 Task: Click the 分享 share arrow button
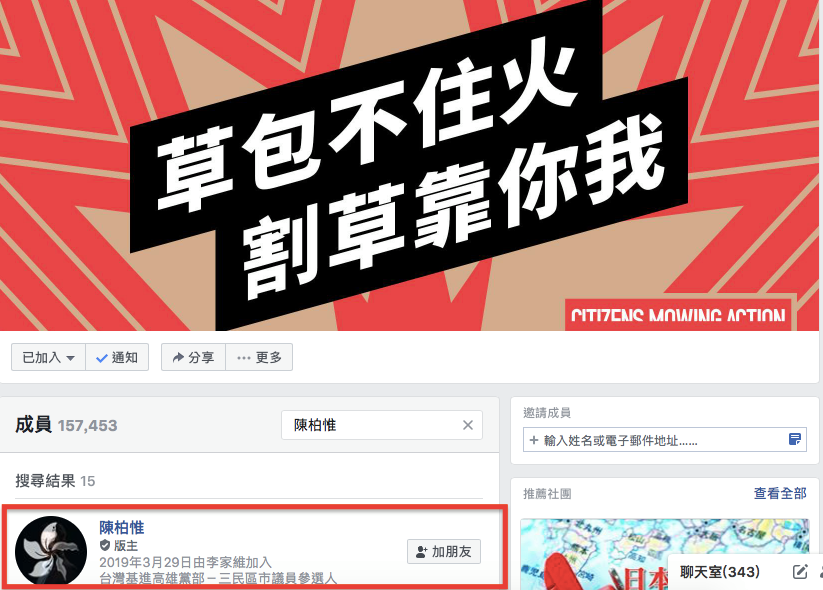pos(193,357)
